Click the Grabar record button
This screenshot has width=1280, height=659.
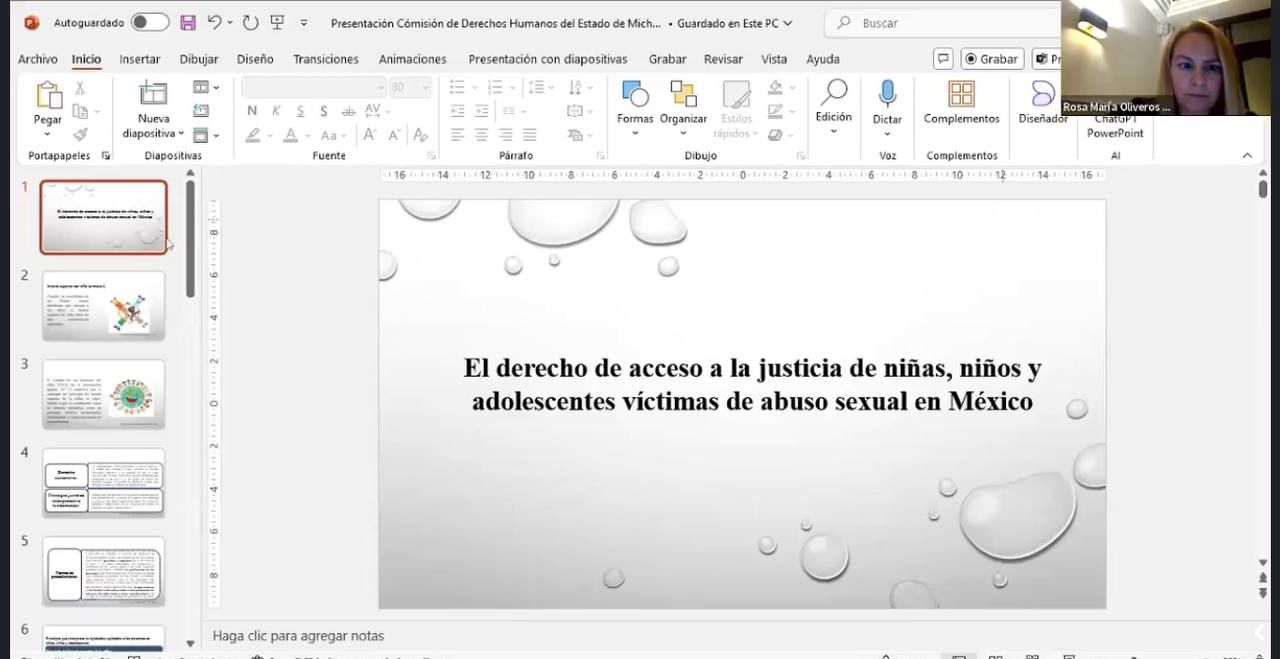(x=991, y=59)
